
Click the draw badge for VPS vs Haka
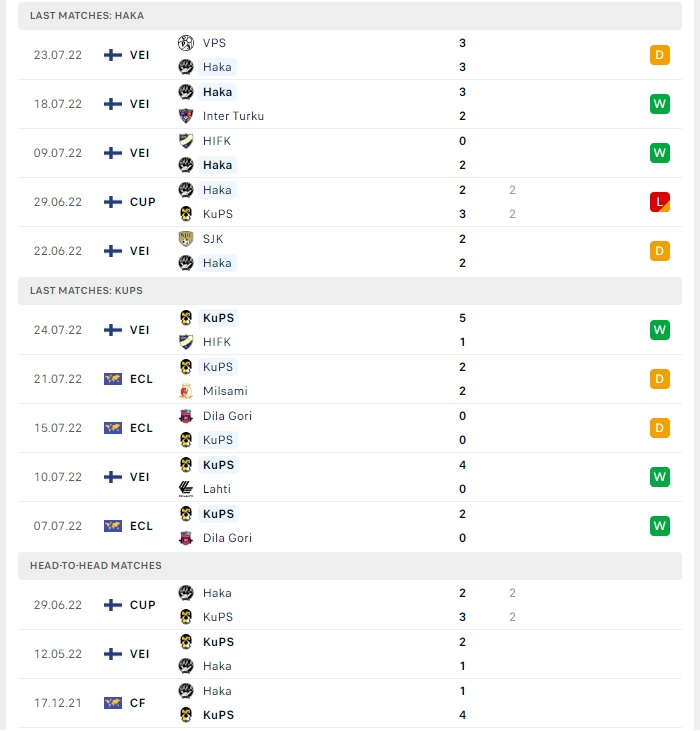point(659,55)
